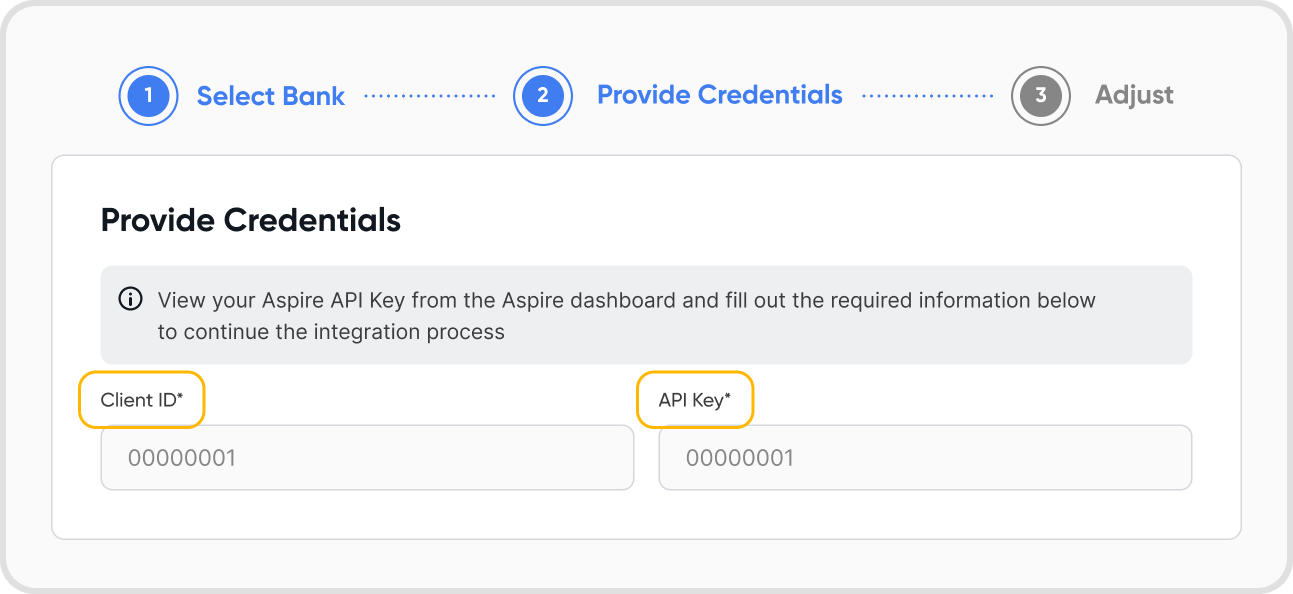Click the bold Provide Credentials card heading
The height and width of the screenshot is (594, 1293).
pos(251,220)
